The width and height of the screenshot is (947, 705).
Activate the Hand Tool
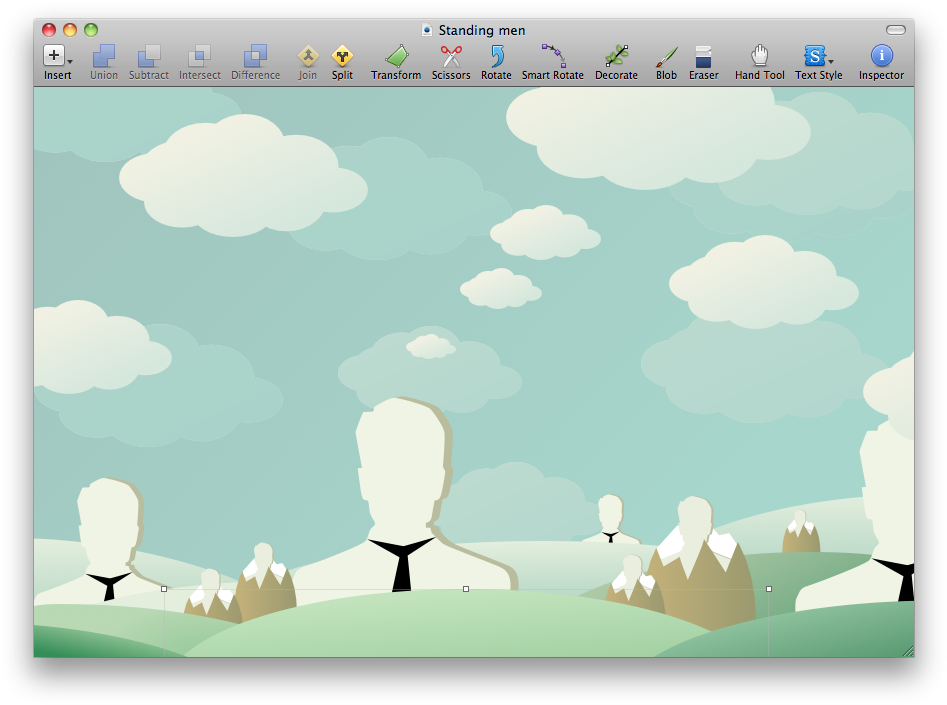759,63
